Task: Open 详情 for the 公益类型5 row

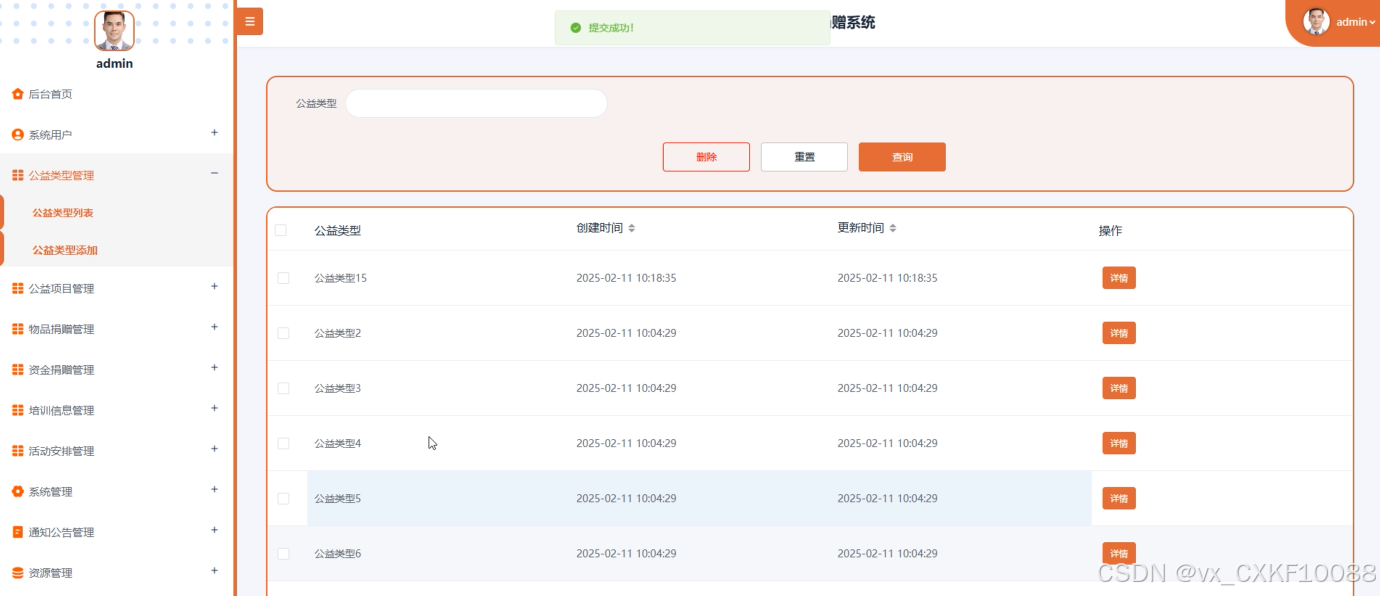Action: point(1119,498)
